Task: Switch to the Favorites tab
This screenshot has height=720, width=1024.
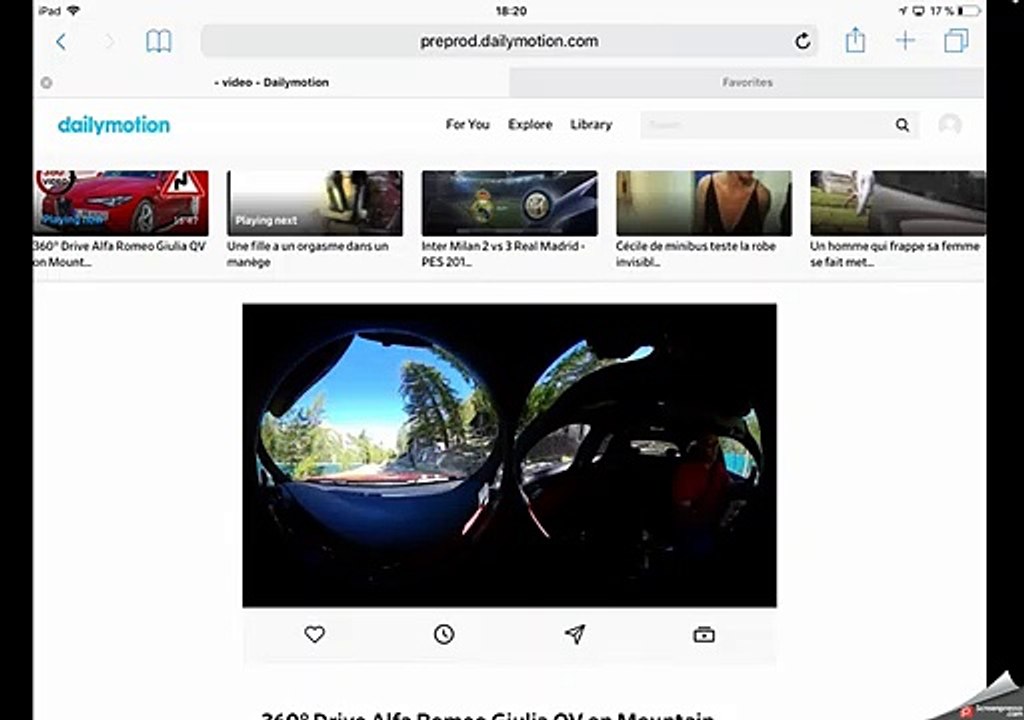Action: pos(747,82)
